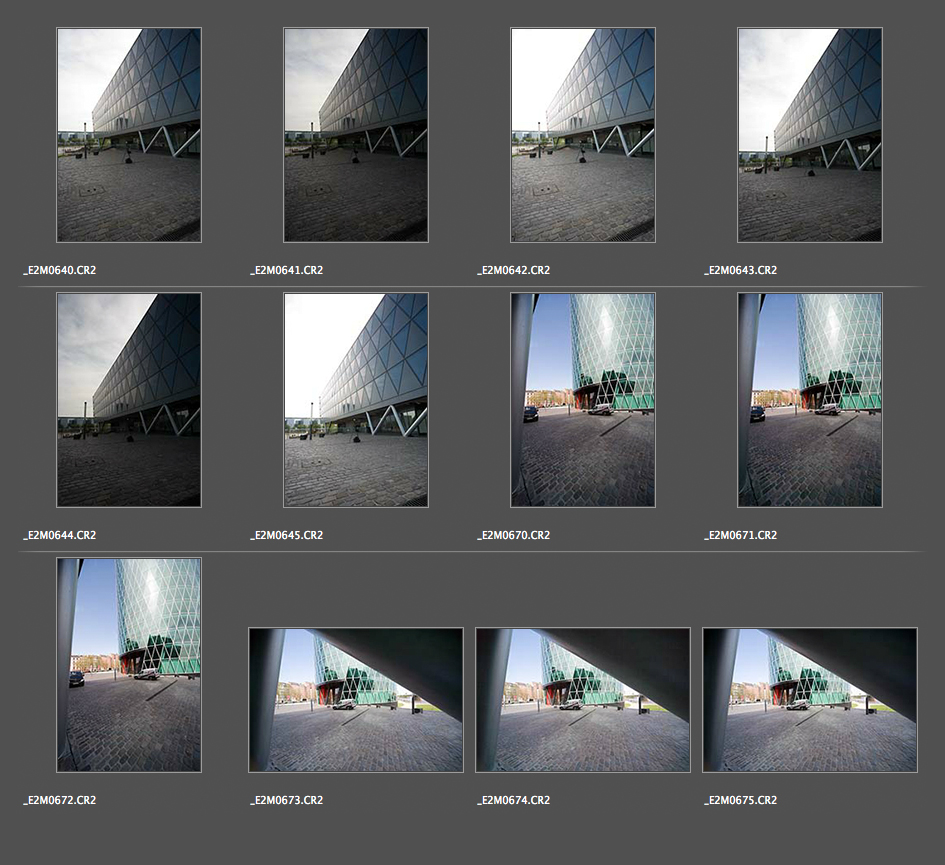Select the _E2M0640.CR2 image thumbnail
This screenshot has width=945, height=865.
[129, 135]
